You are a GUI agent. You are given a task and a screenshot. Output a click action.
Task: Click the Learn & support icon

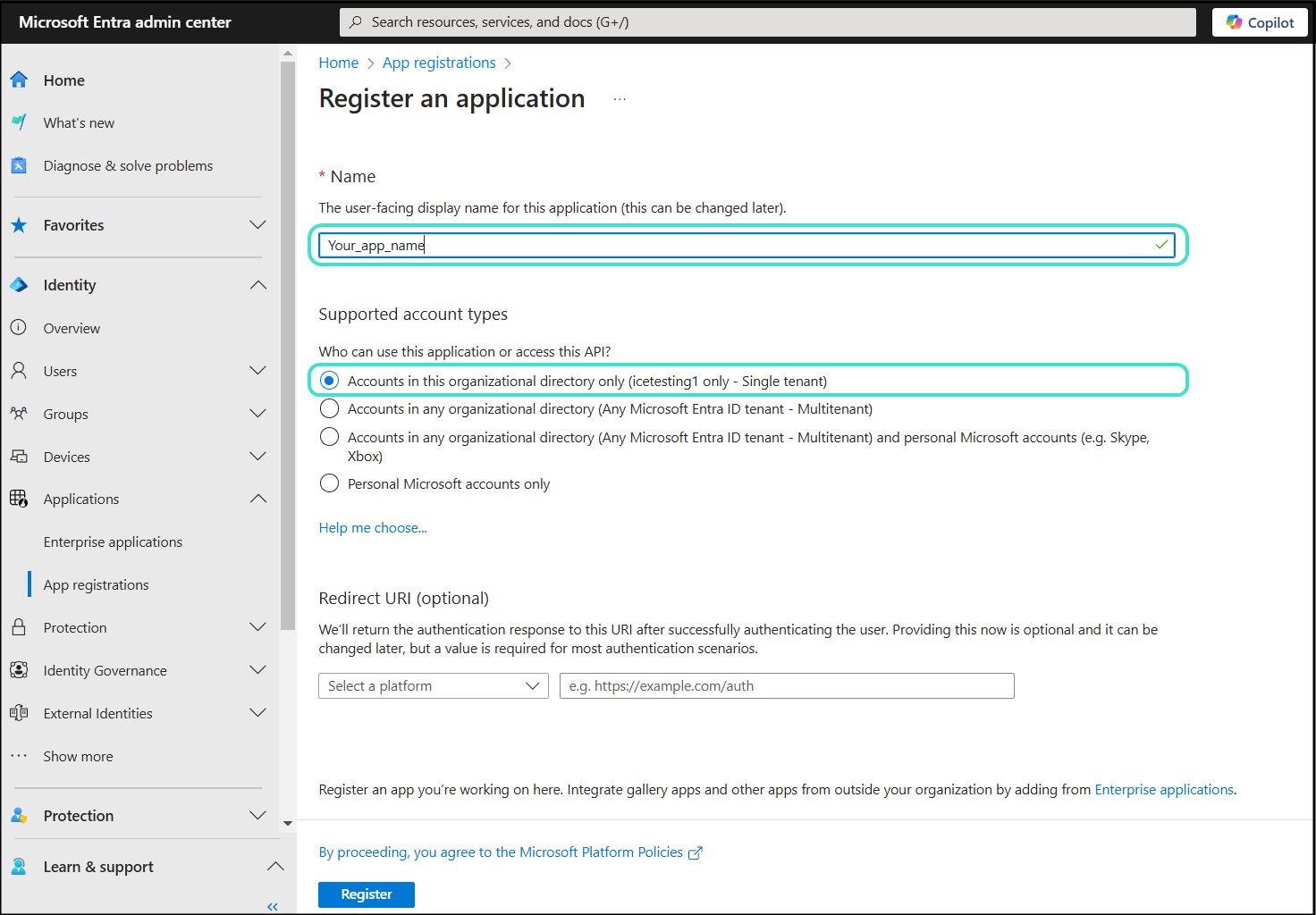point(19,866)
